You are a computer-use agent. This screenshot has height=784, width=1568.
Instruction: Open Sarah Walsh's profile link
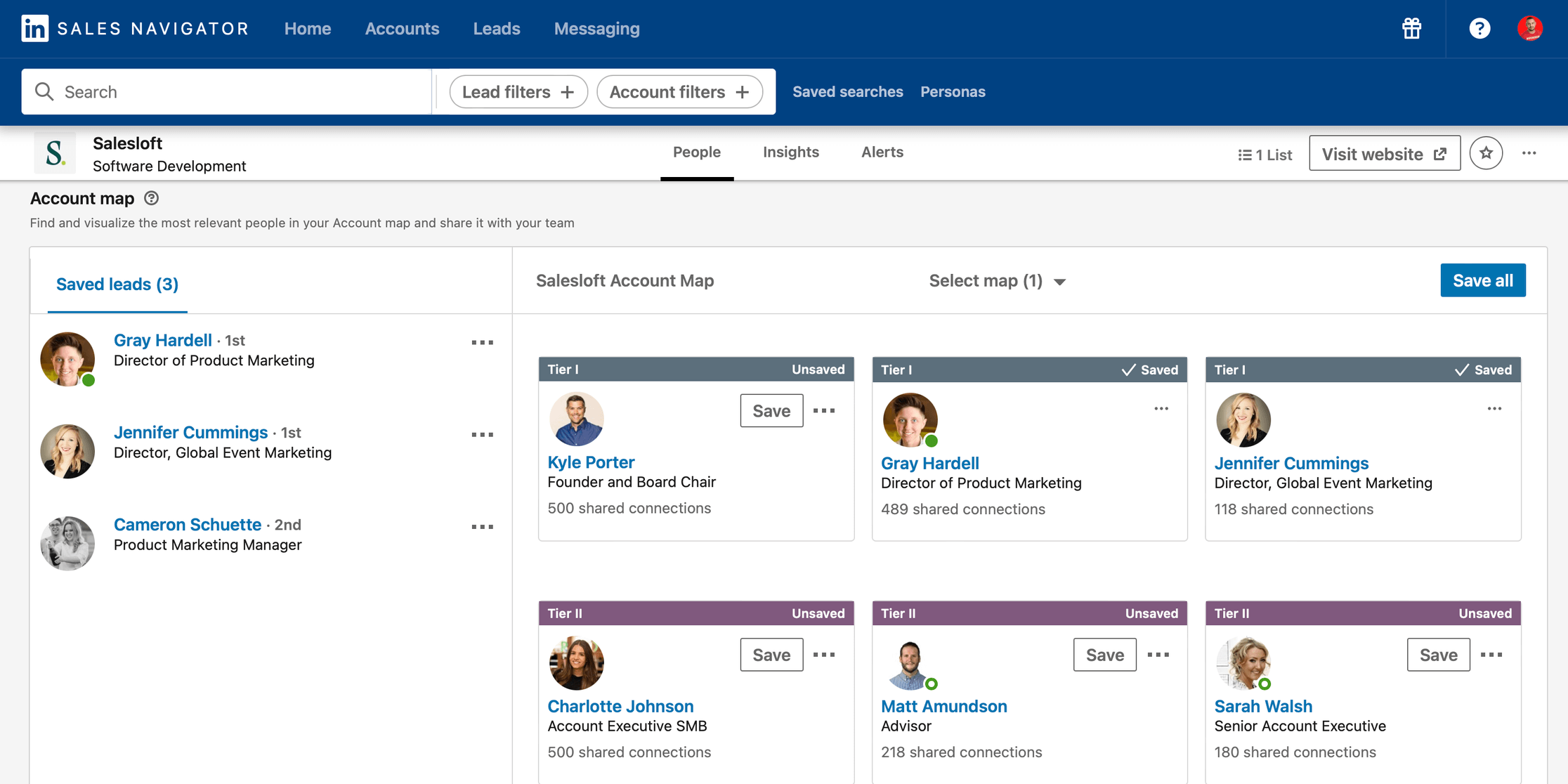1263,706
